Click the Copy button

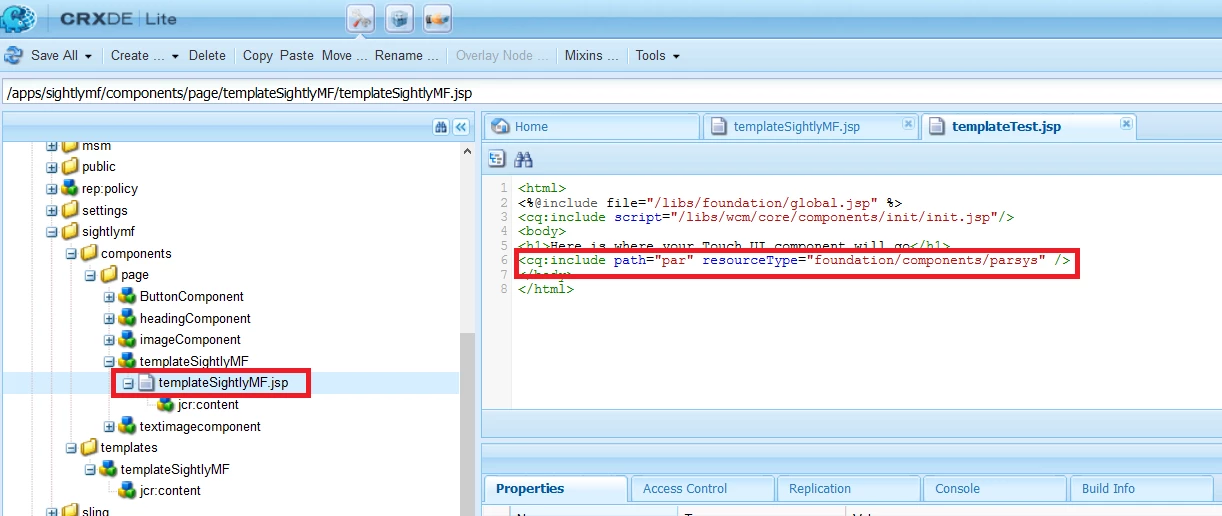(258, 56)
